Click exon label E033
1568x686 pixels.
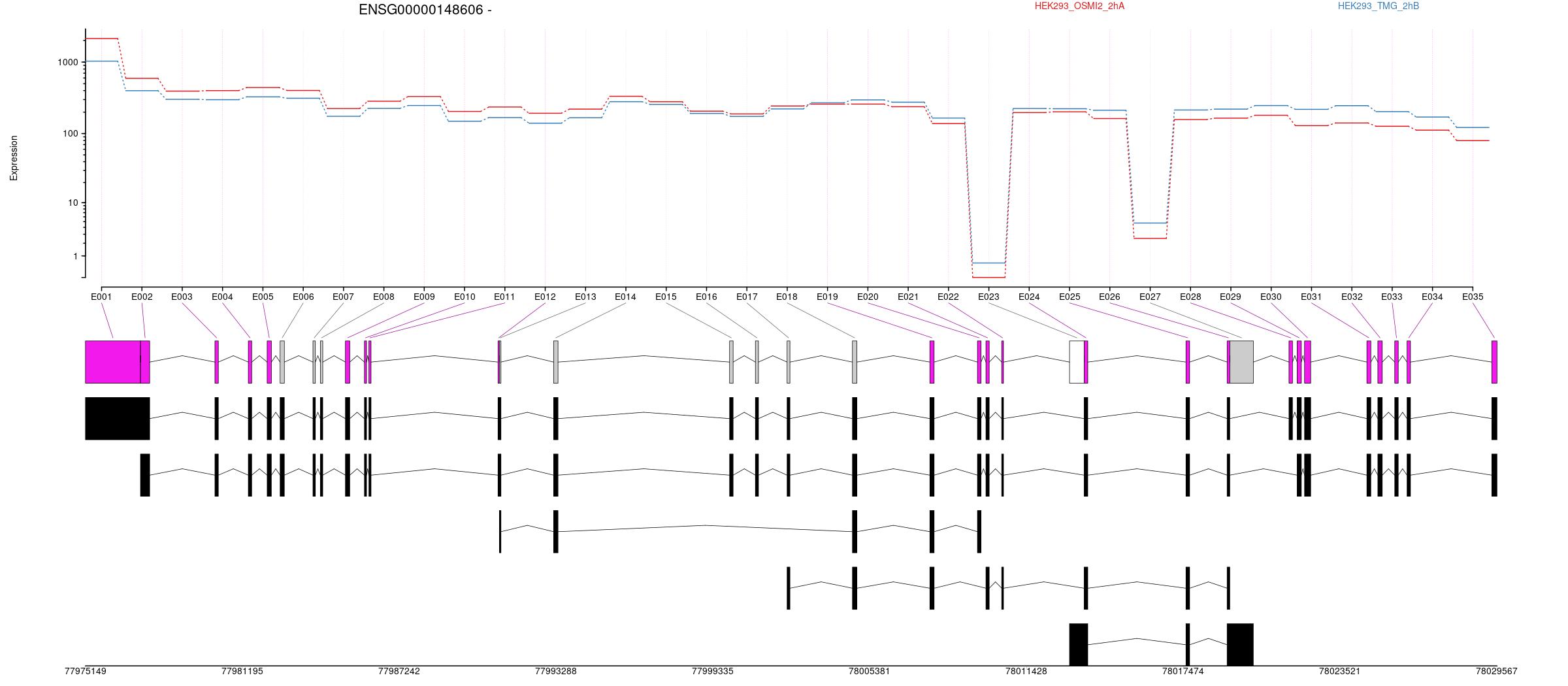click(x=1392, y=297)
